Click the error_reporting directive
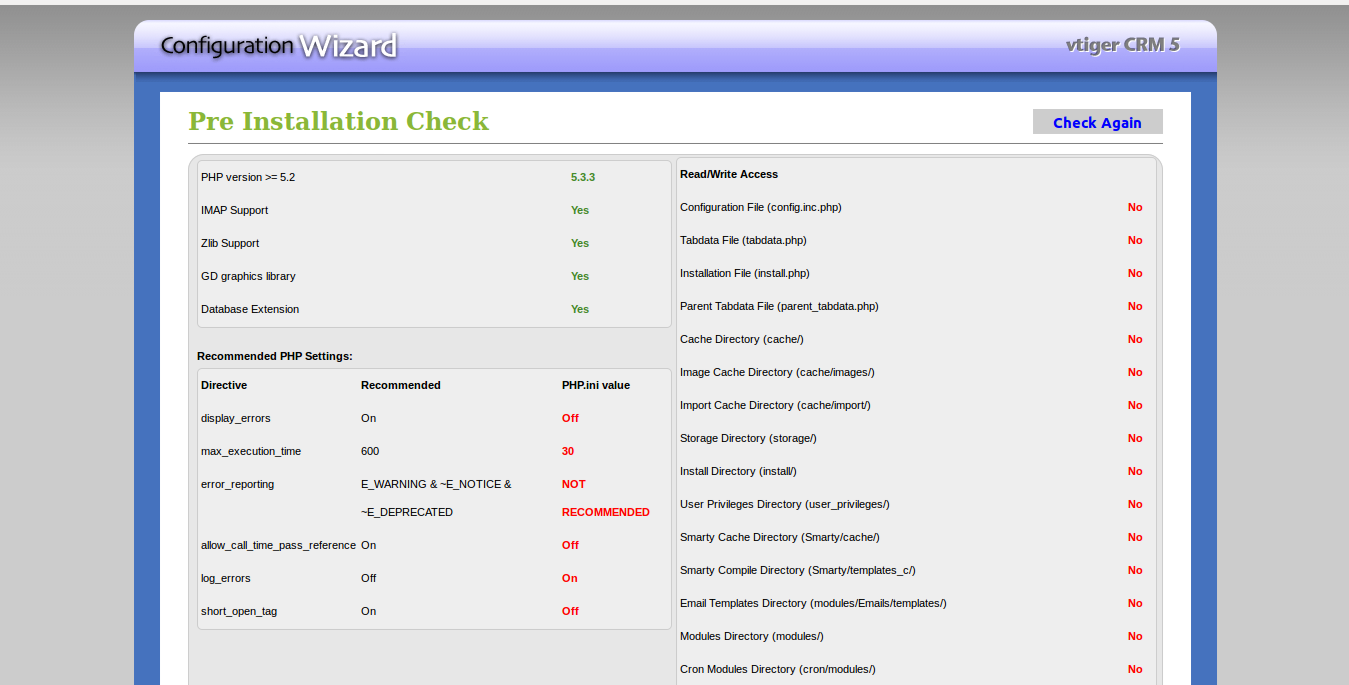The width and height of the screenshot is (1349, 685). tap(237, 484)
